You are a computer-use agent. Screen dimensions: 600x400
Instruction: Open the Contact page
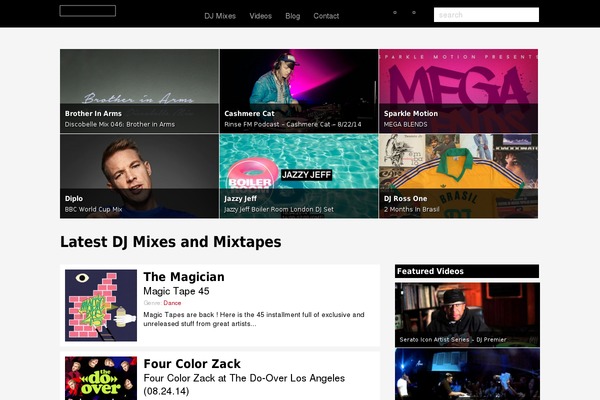coord(326,16)
